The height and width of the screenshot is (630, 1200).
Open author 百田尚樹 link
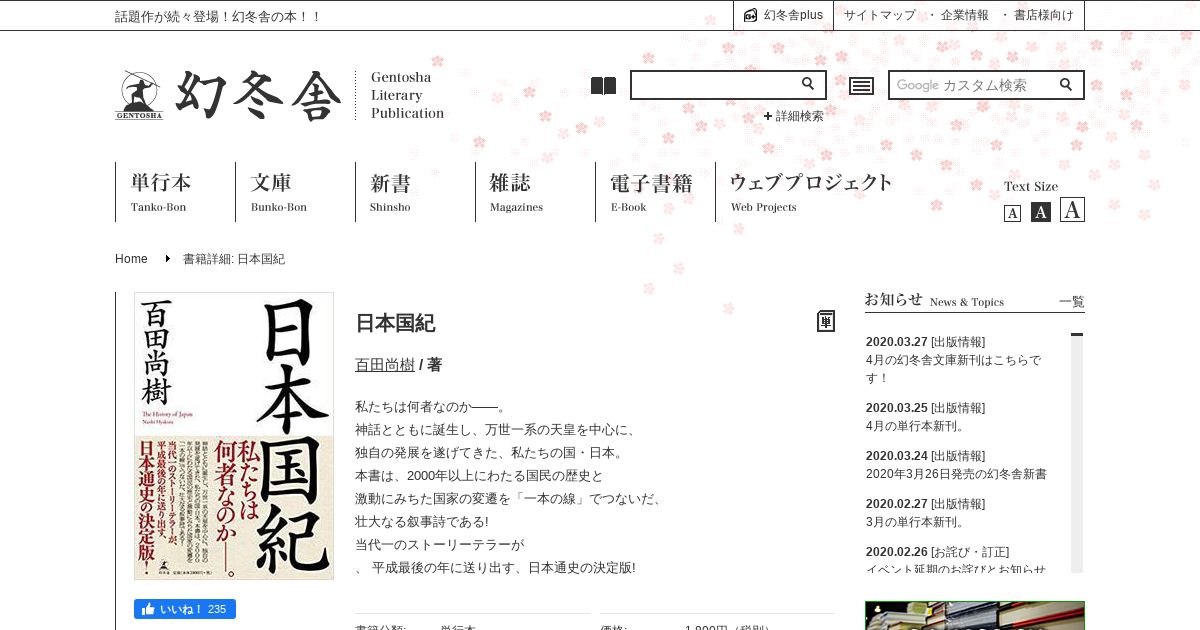point(385,365)
